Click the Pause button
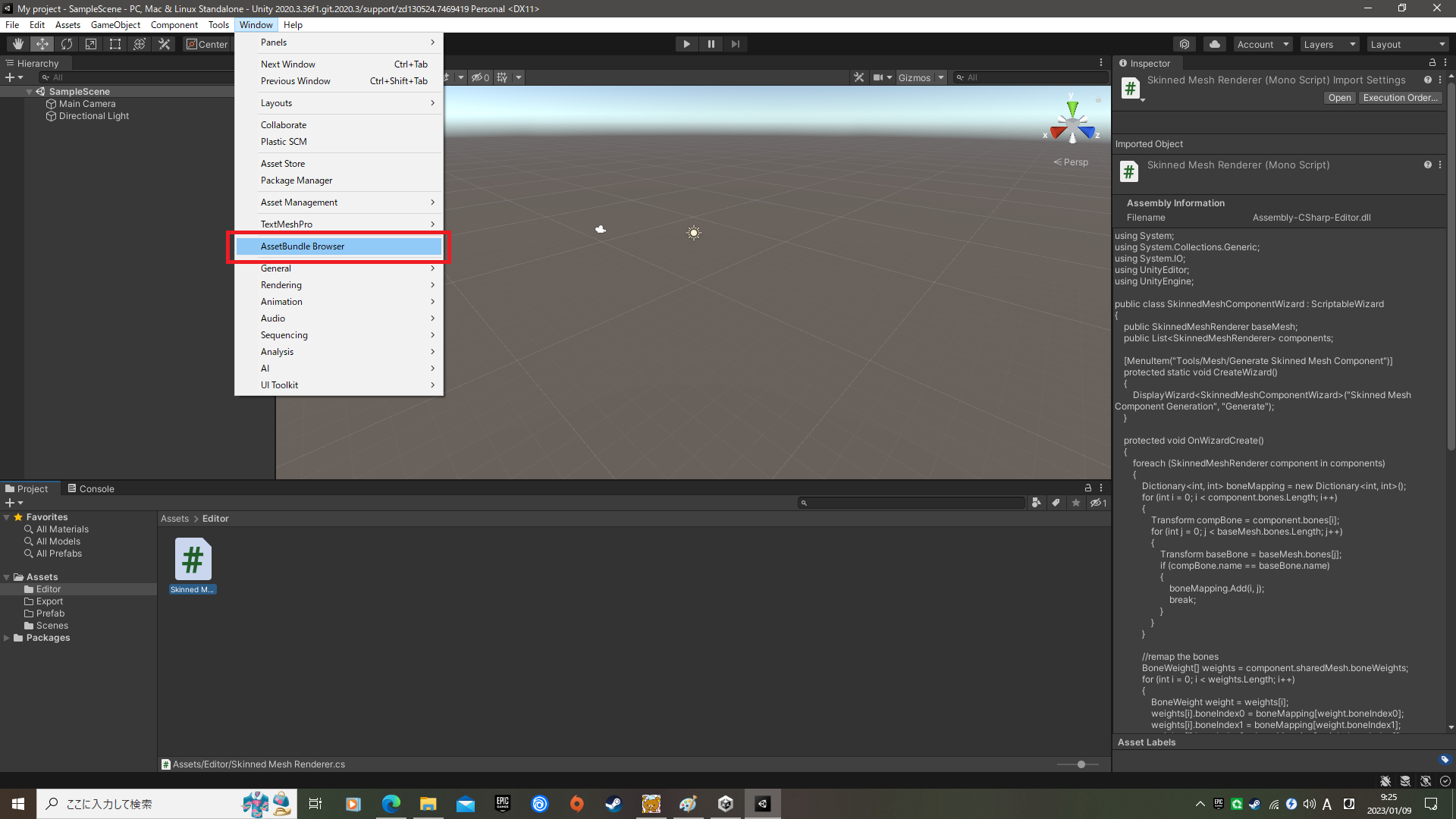This screenshot has width=1456, height=819. tap(711, 44)
